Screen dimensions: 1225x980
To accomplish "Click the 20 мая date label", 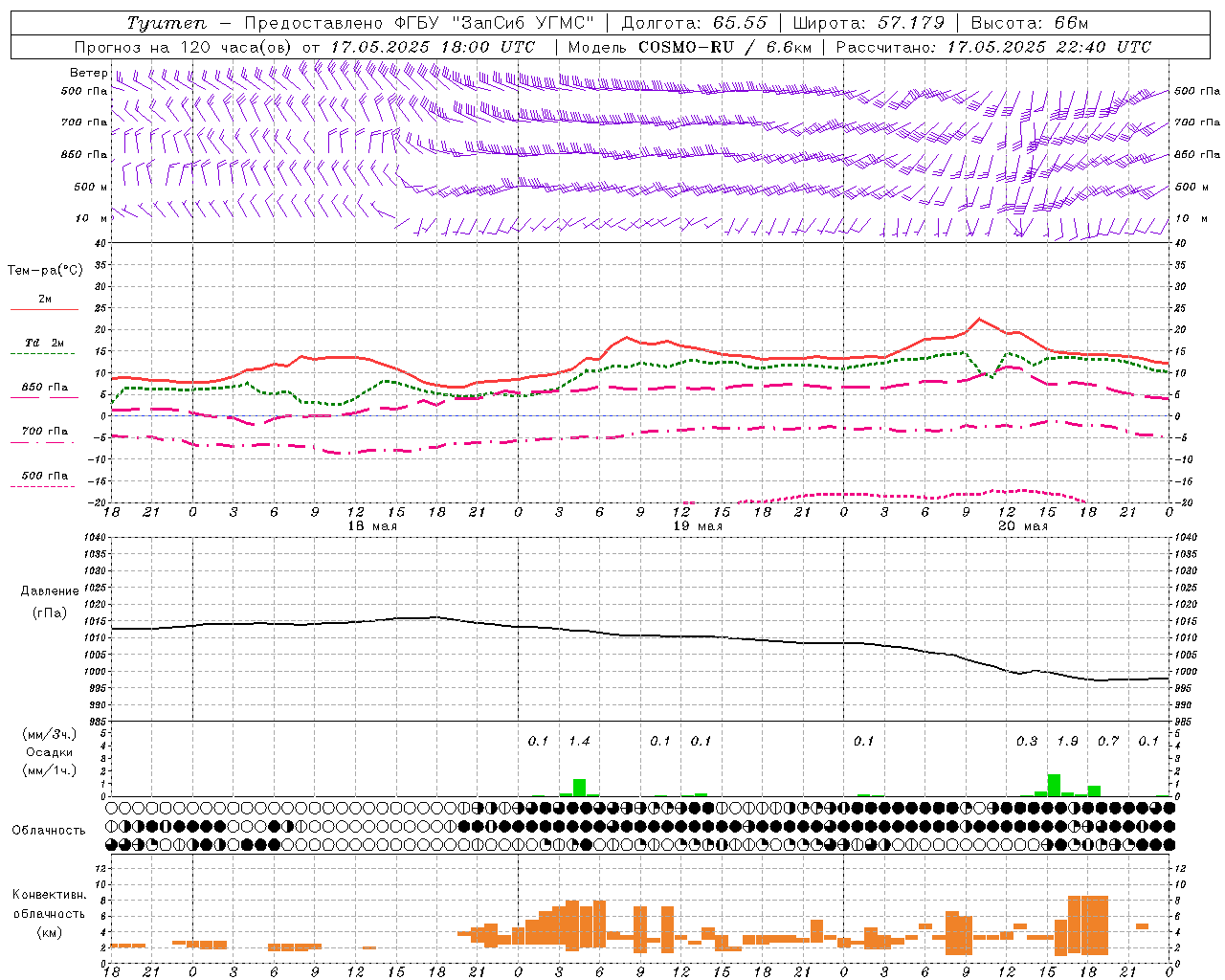I will [x=1023, y=526].
